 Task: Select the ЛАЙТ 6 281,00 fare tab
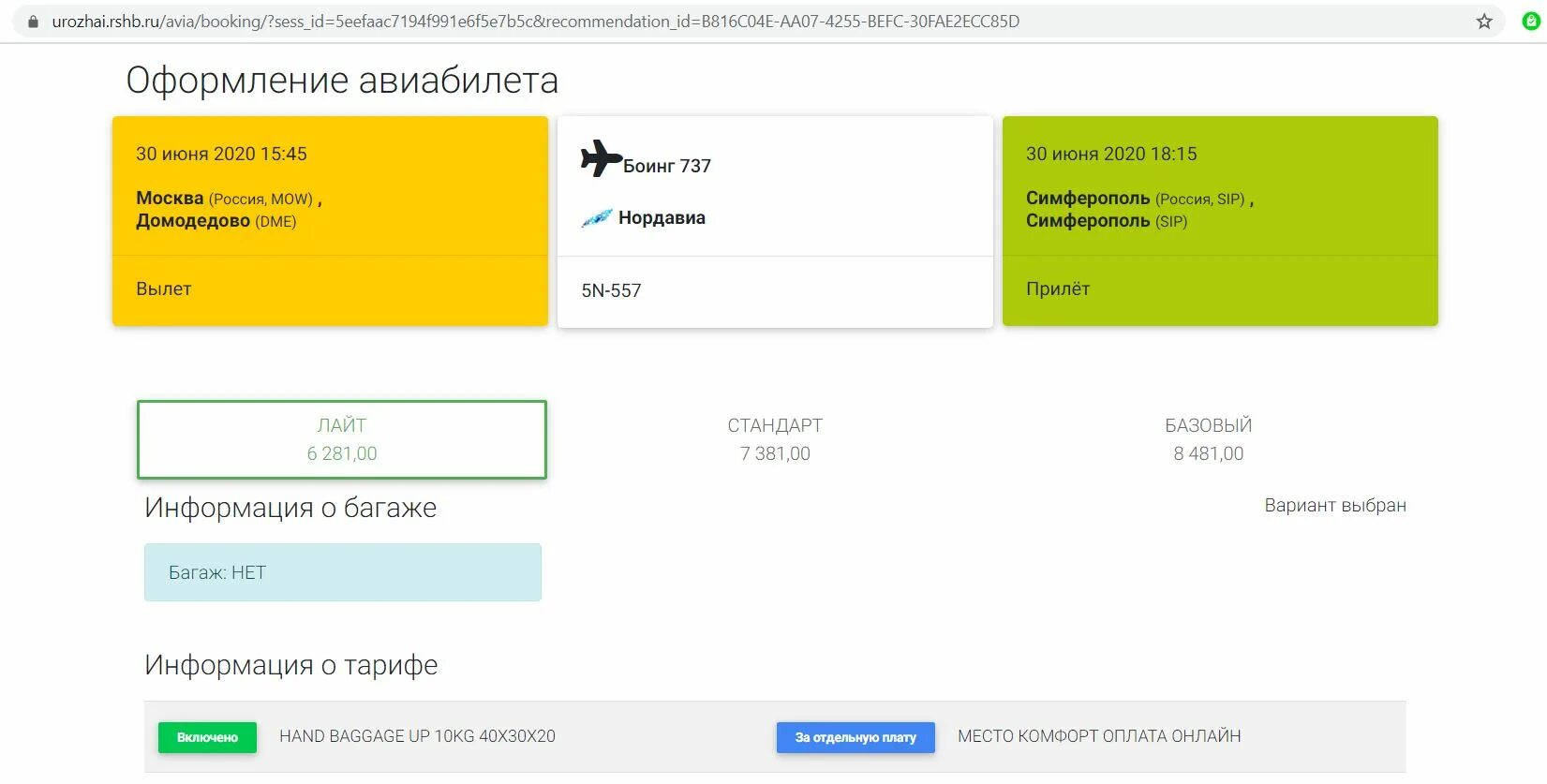[342, 439]
